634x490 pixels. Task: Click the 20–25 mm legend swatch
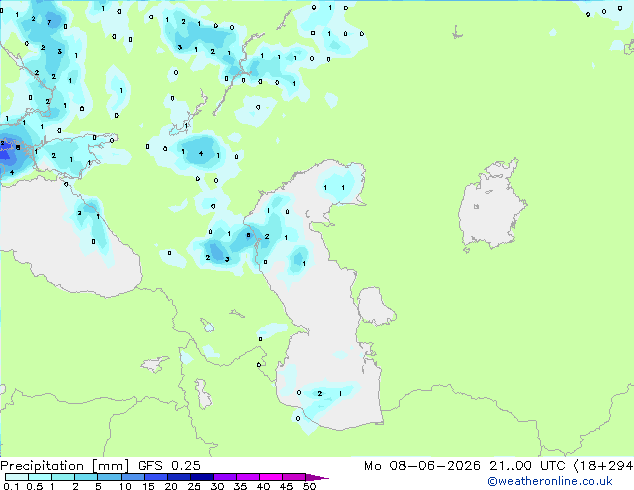[179, 477]
